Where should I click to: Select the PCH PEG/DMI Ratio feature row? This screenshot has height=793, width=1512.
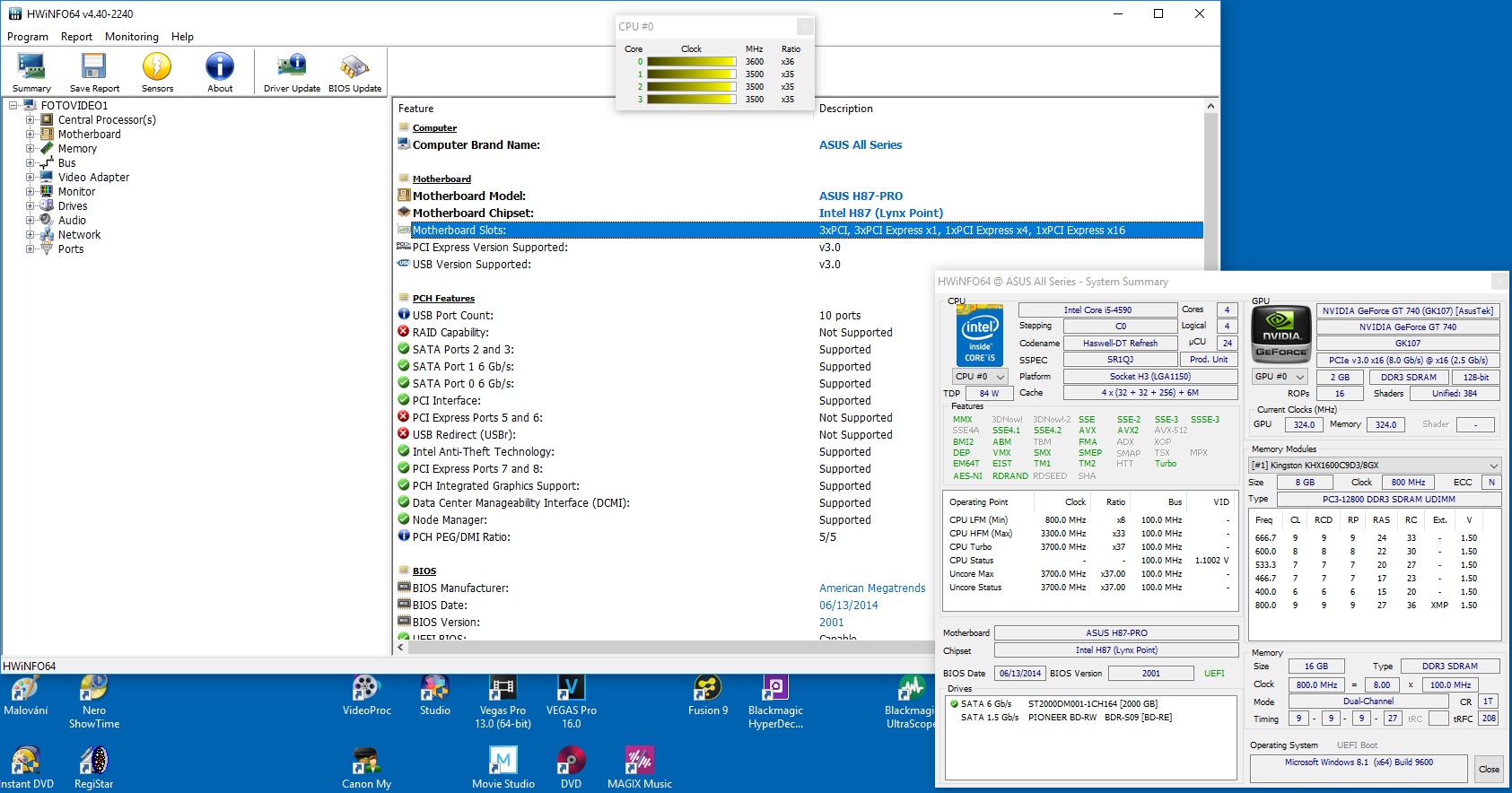[799, 537]
